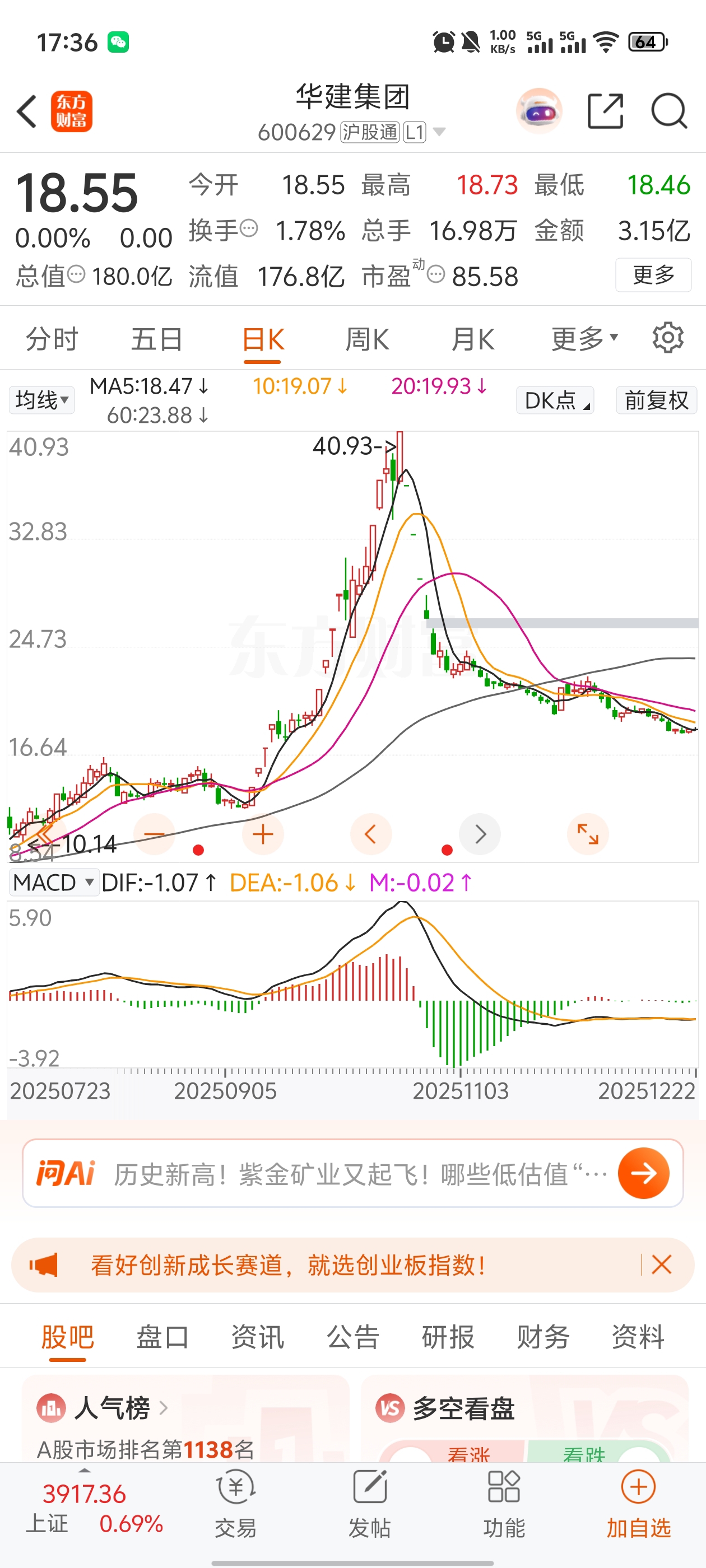Tap the 市盈 info bubble icon
This screenshot has height=1568, width=706.
pyautogui.click(x=436, y=274)
